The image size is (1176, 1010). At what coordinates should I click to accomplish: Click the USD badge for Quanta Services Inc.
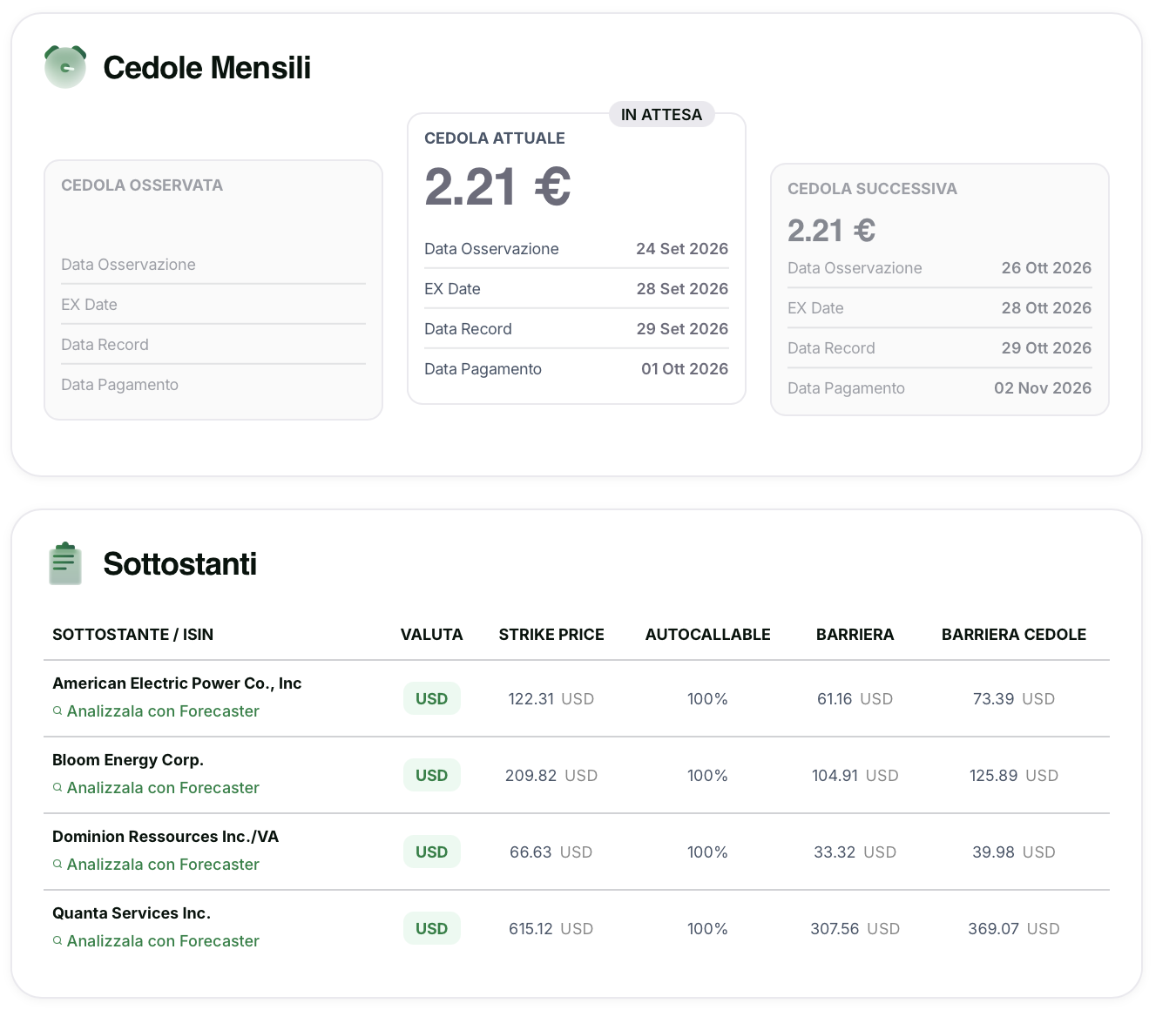click(x=431, y=928)
